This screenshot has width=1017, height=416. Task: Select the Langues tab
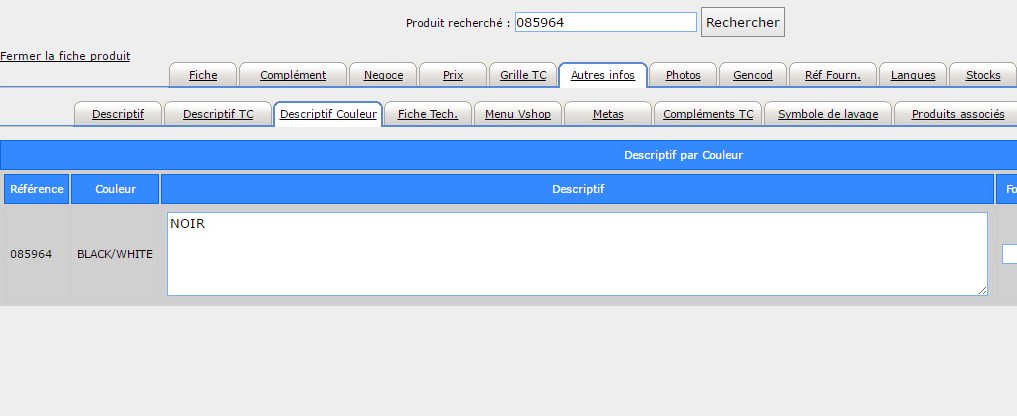[913, 75]
